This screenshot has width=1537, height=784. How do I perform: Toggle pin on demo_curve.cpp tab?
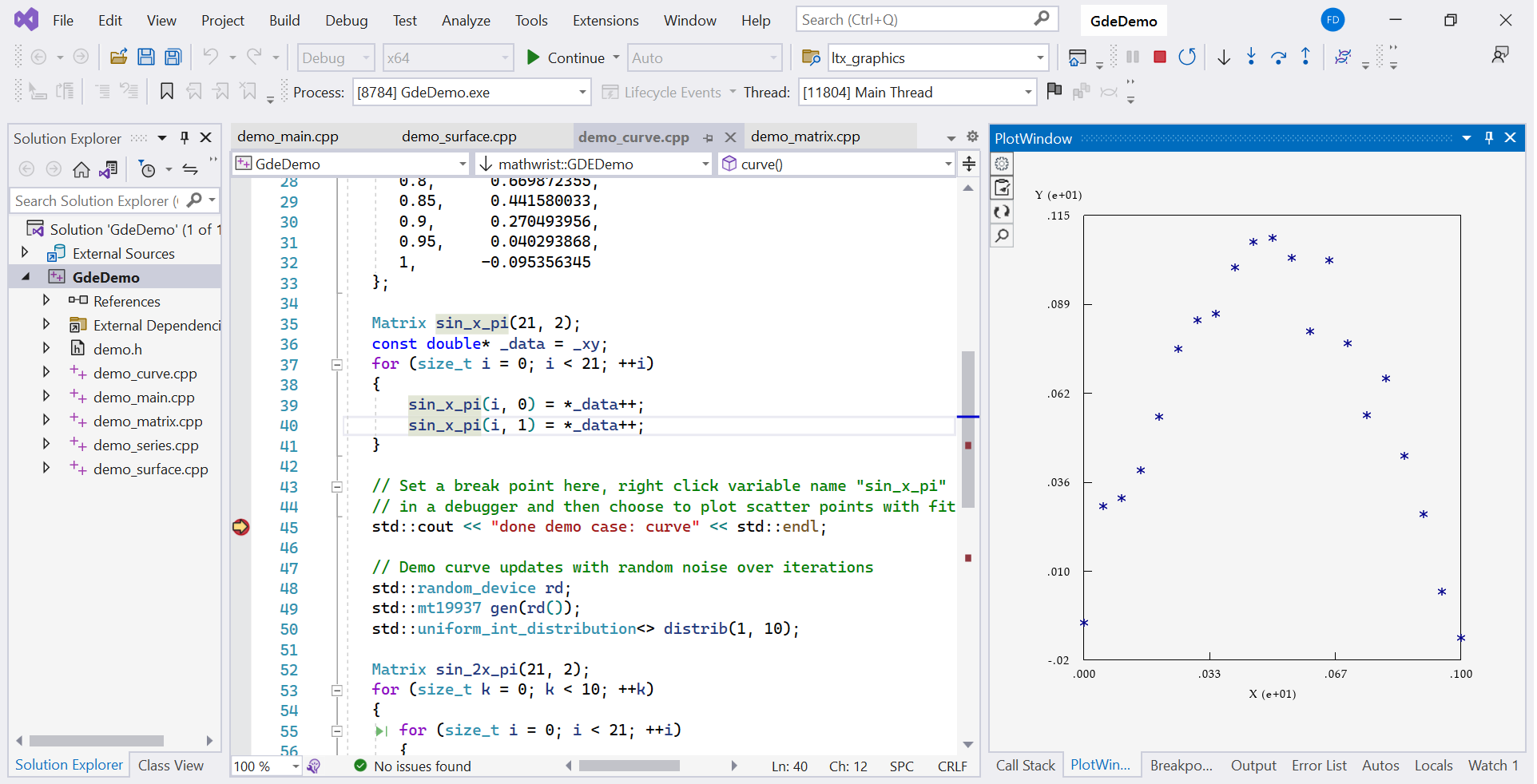pos(708,137)
